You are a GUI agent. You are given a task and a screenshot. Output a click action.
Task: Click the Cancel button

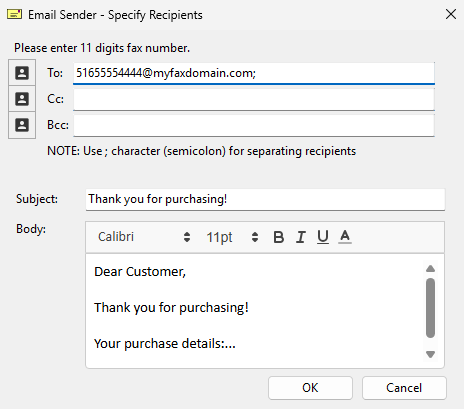click(x=404, y=388)
